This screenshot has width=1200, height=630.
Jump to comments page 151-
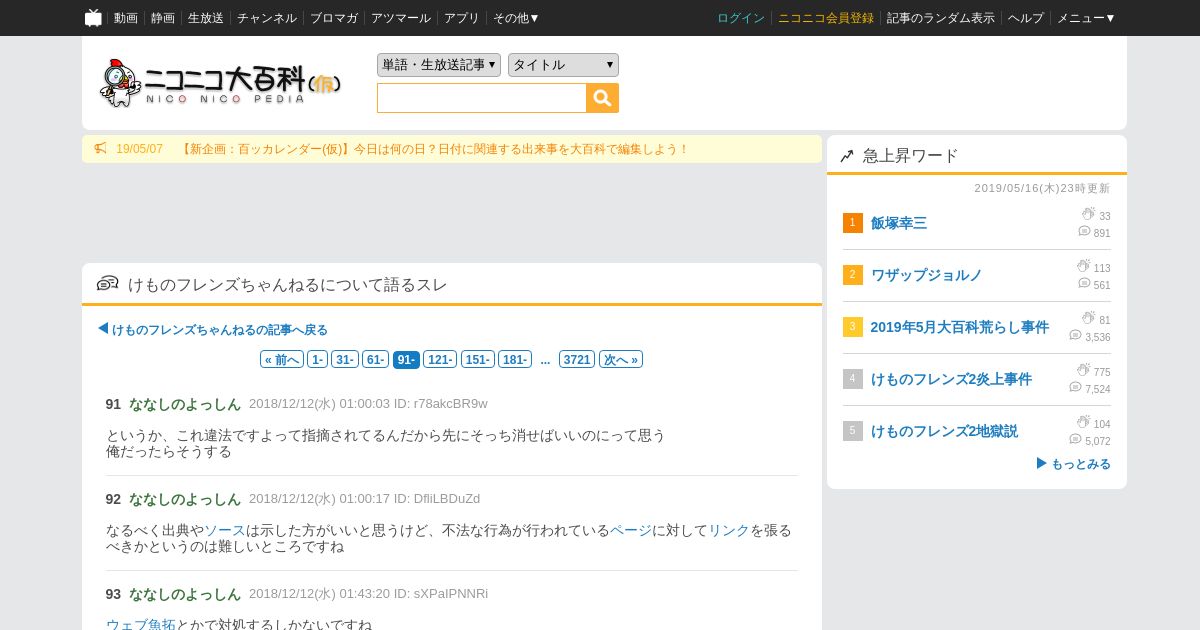[x=477, y=359]
